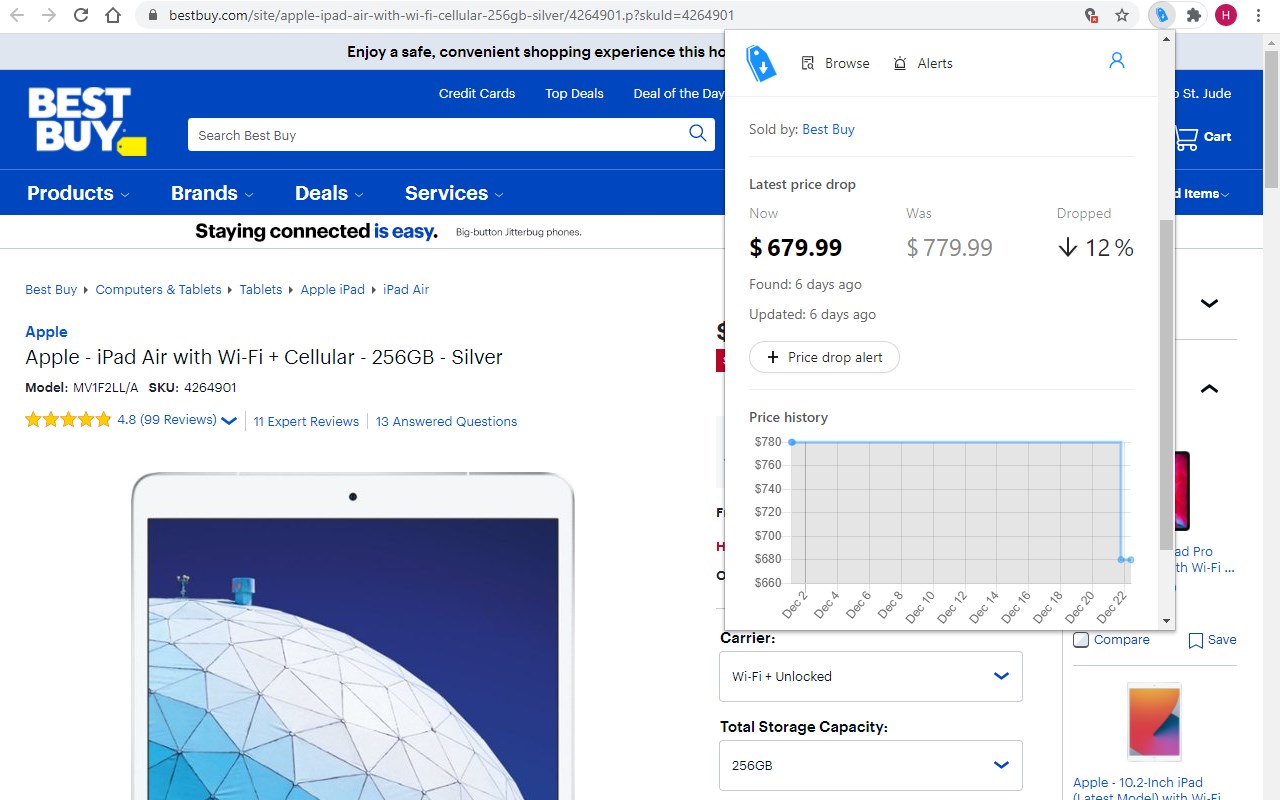The height and width of the screenshot is (800, 1280).
Task: Go to Apple iPad breadcrumb
Action: (332, 289)
